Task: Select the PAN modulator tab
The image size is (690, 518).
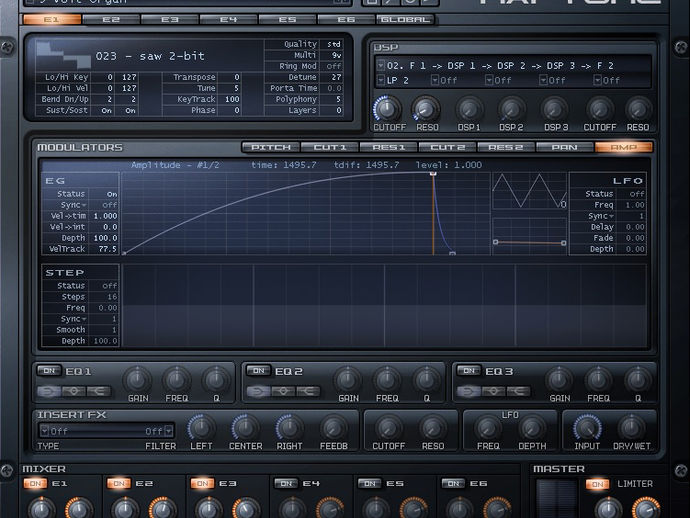Action: coord(565,147)
